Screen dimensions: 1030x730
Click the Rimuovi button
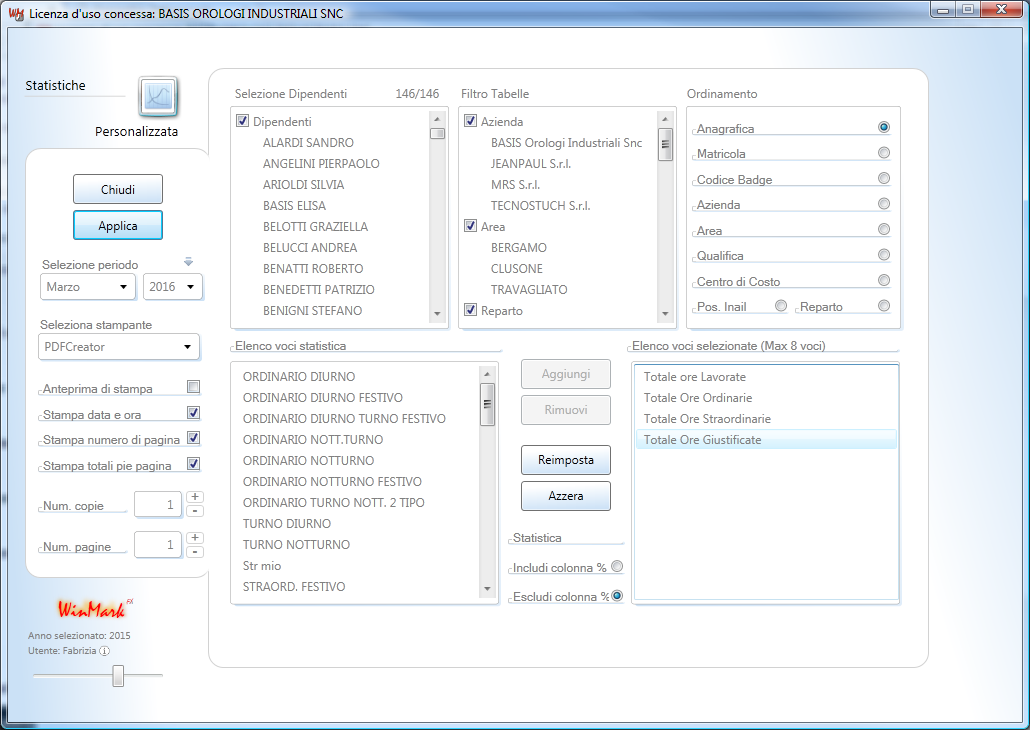(x=566, y=410)
